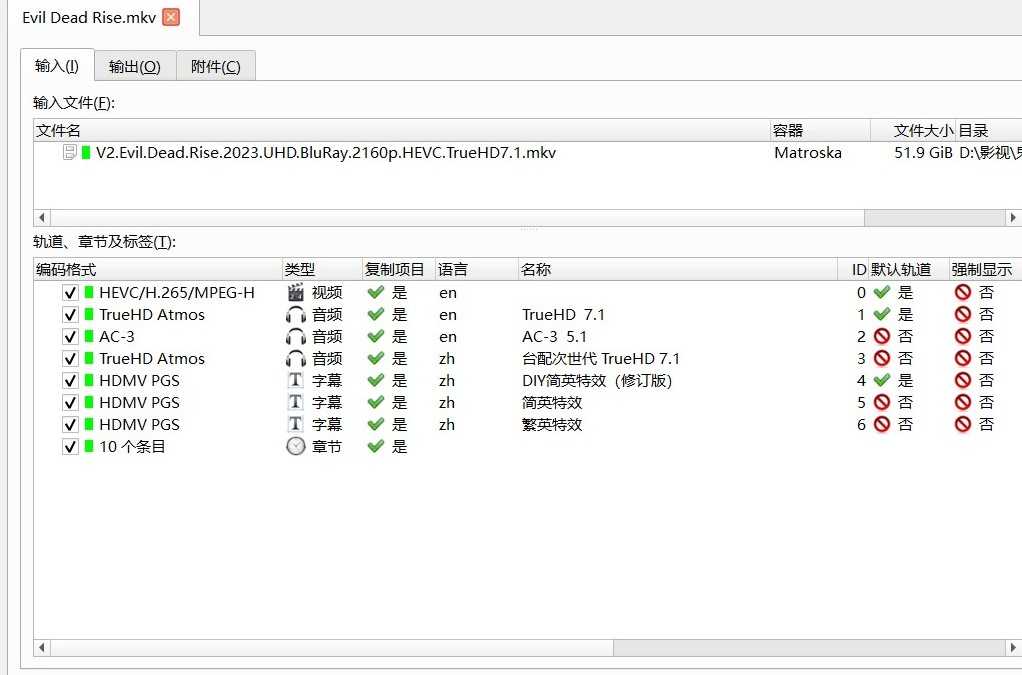Click the right arrow of the bottom scrollbar
The image size is (1022, 675).
(x=1014, y=647)
